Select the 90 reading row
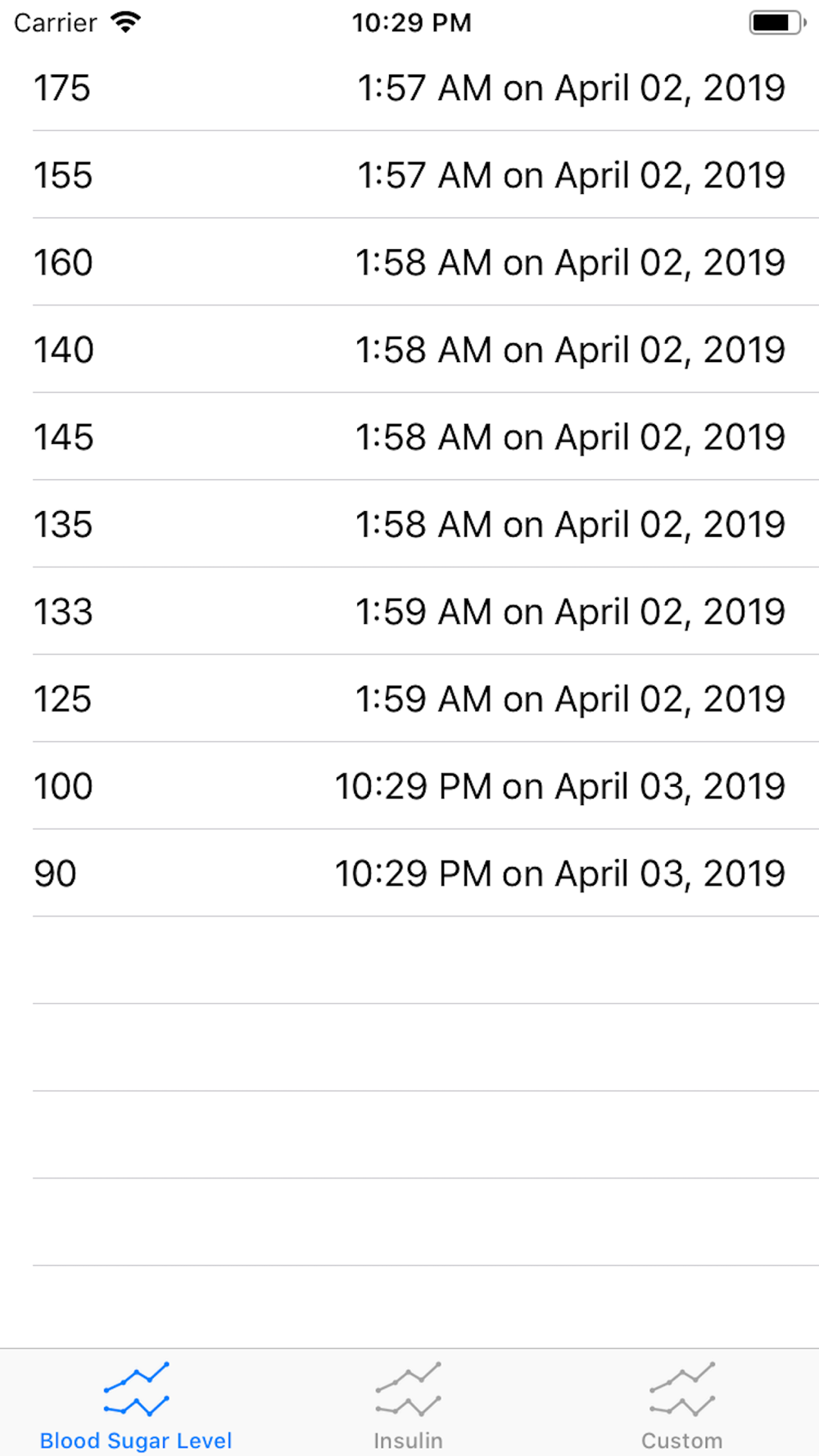Image resolution: width=819 pixels, height=1456 pixels. 409,874
